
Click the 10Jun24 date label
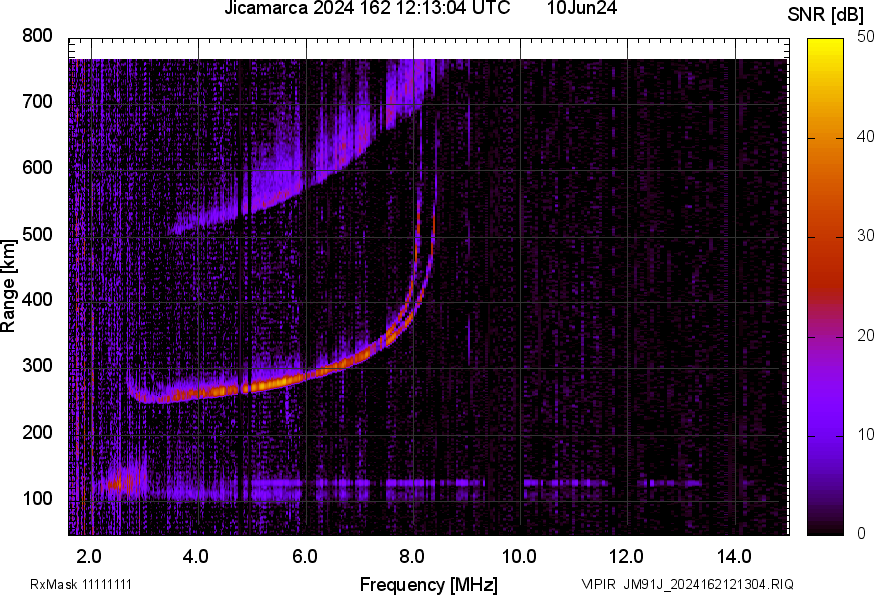pyautogui.click(x=581, y=8)
